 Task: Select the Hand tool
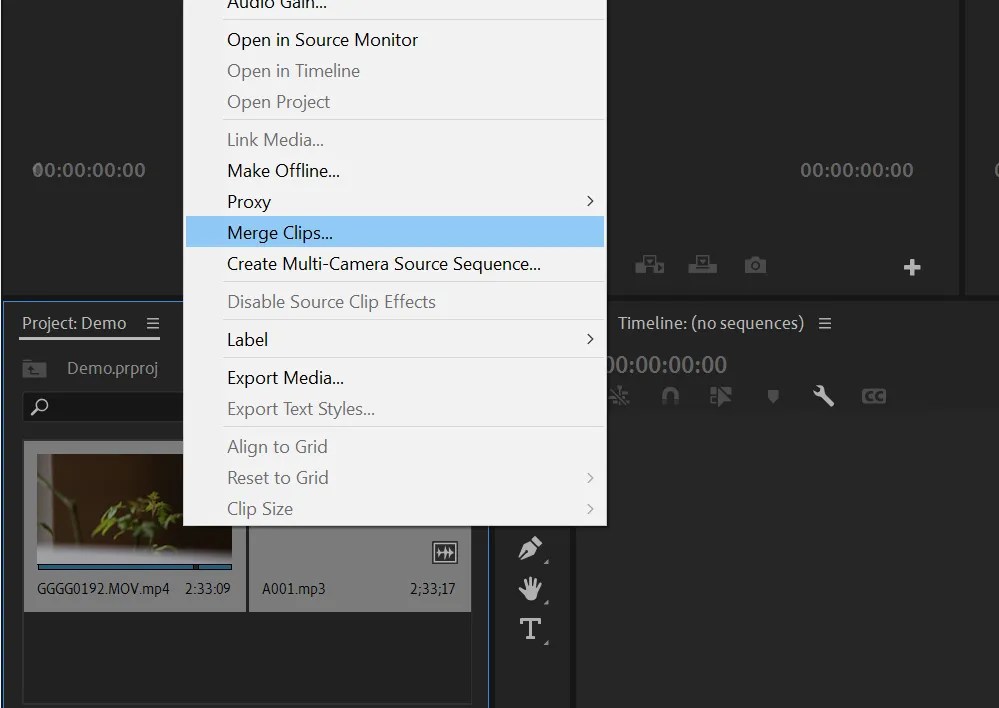(531, 589)
